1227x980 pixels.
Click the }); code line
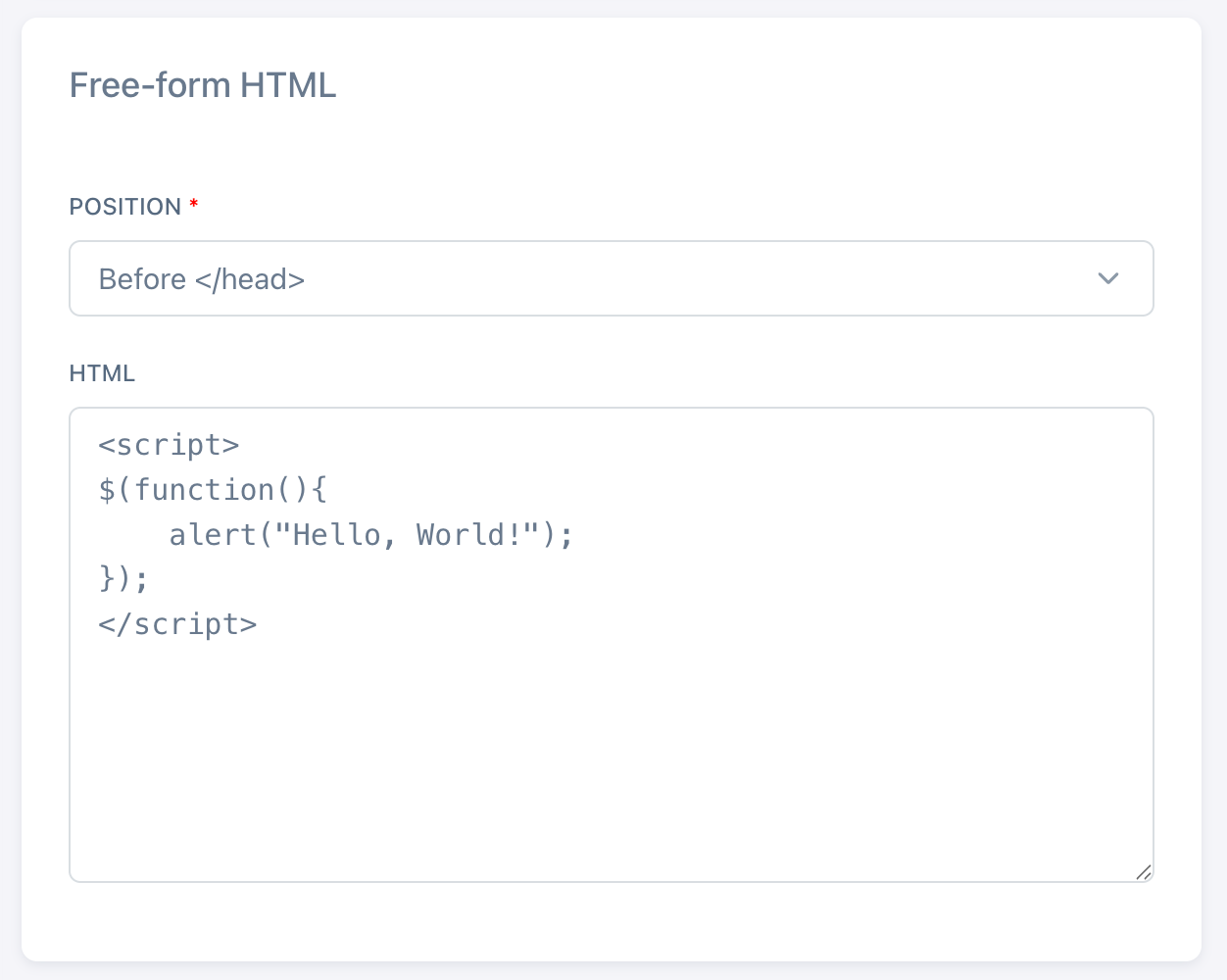tap(123, 578)
